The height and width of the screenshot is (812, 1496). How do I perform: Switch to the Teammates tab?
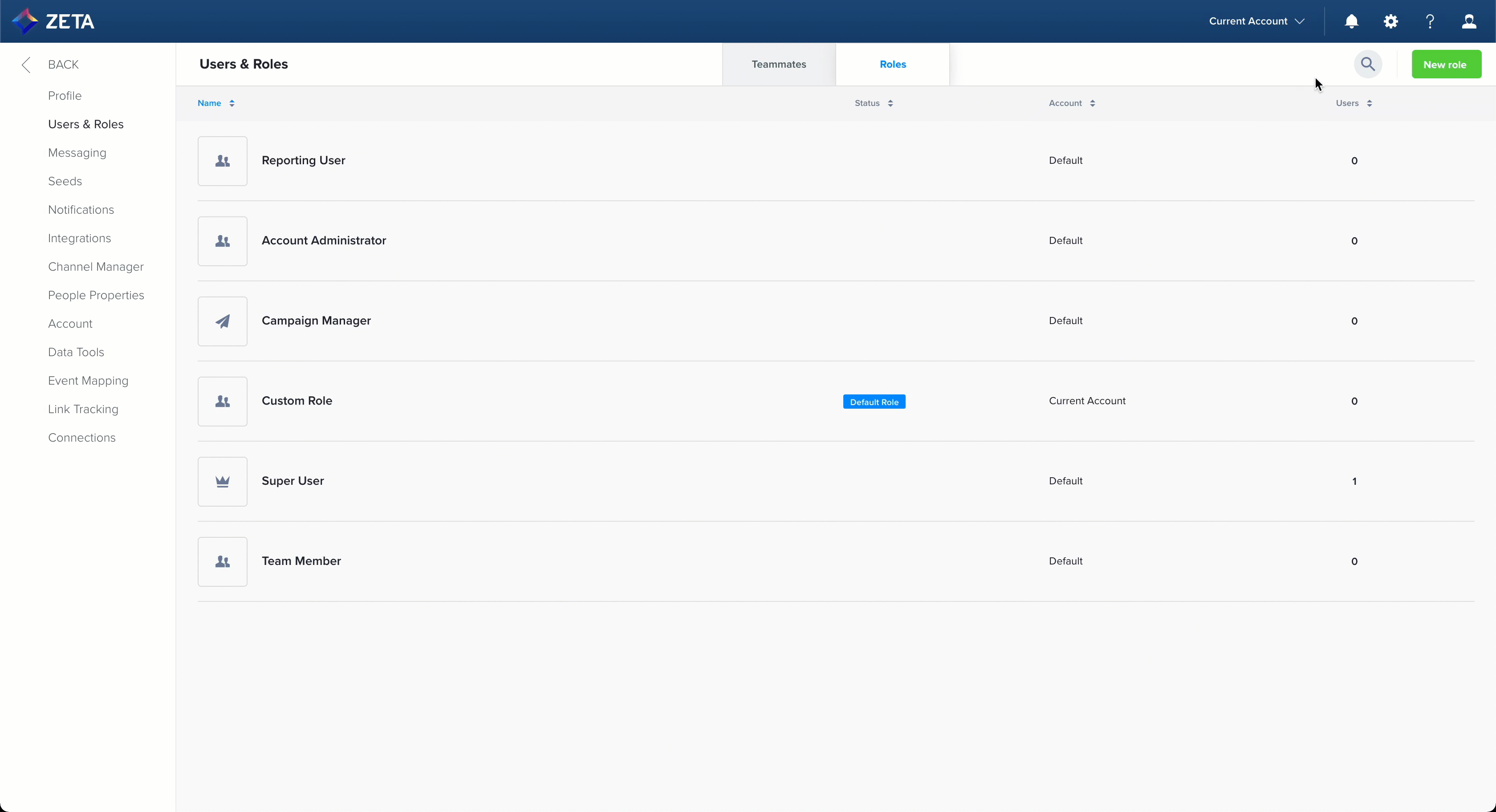point(778,65)
